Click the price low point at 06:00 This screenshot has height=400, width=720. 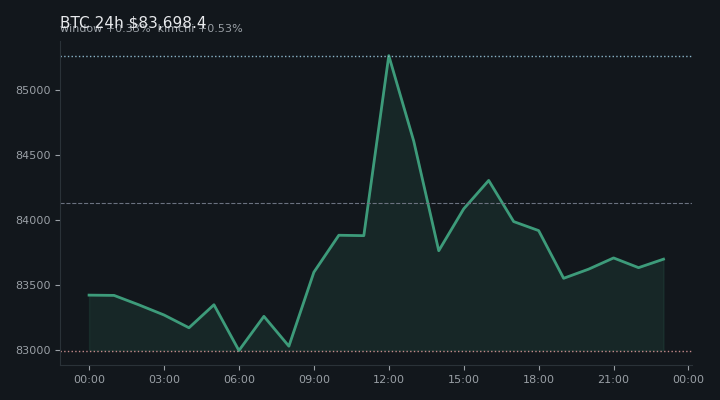click(239, 350)
